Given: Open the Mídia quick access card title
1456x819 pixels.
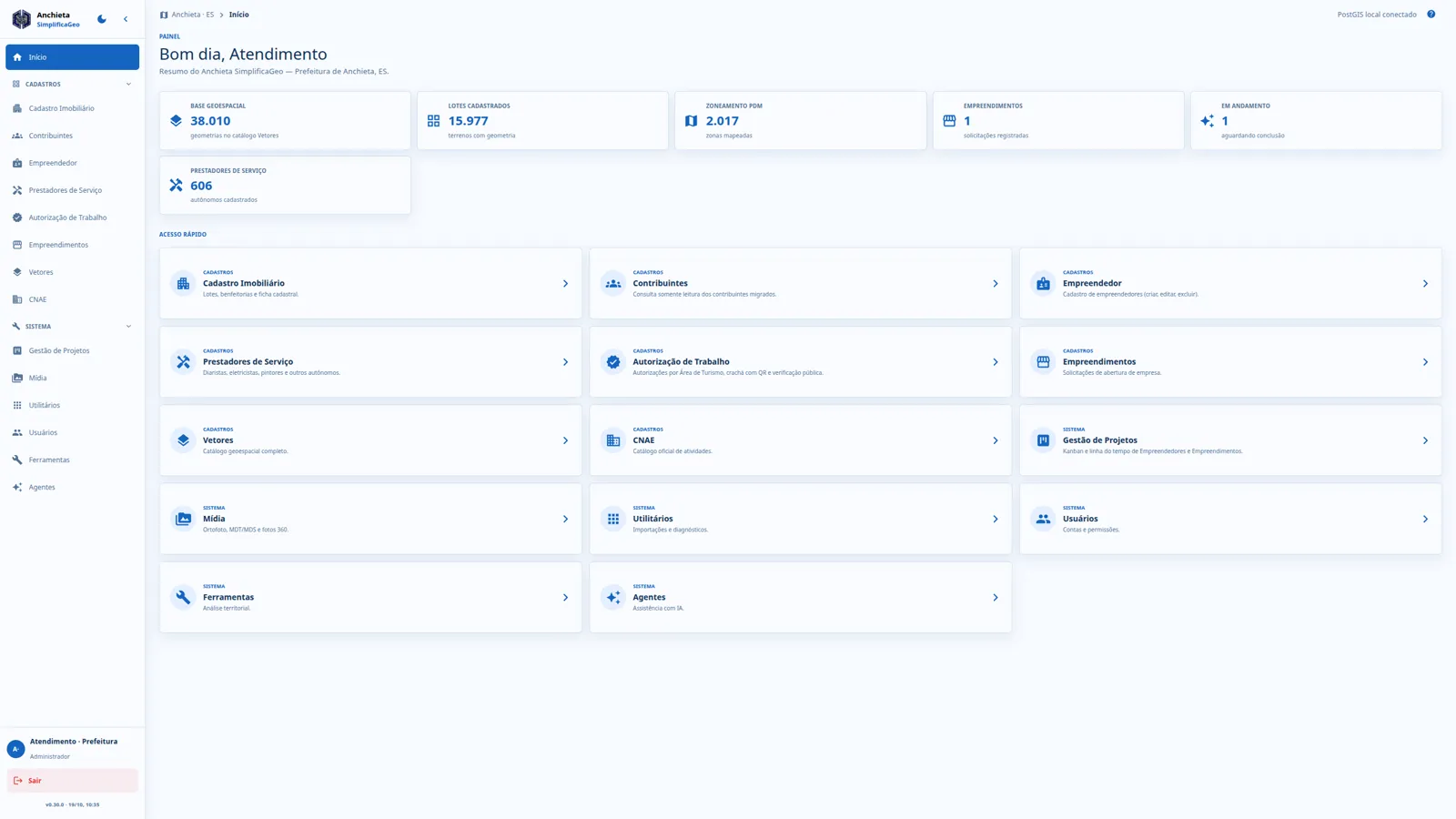Looking at the screenshot, I should pyautogui.click(x=214, y=519).
